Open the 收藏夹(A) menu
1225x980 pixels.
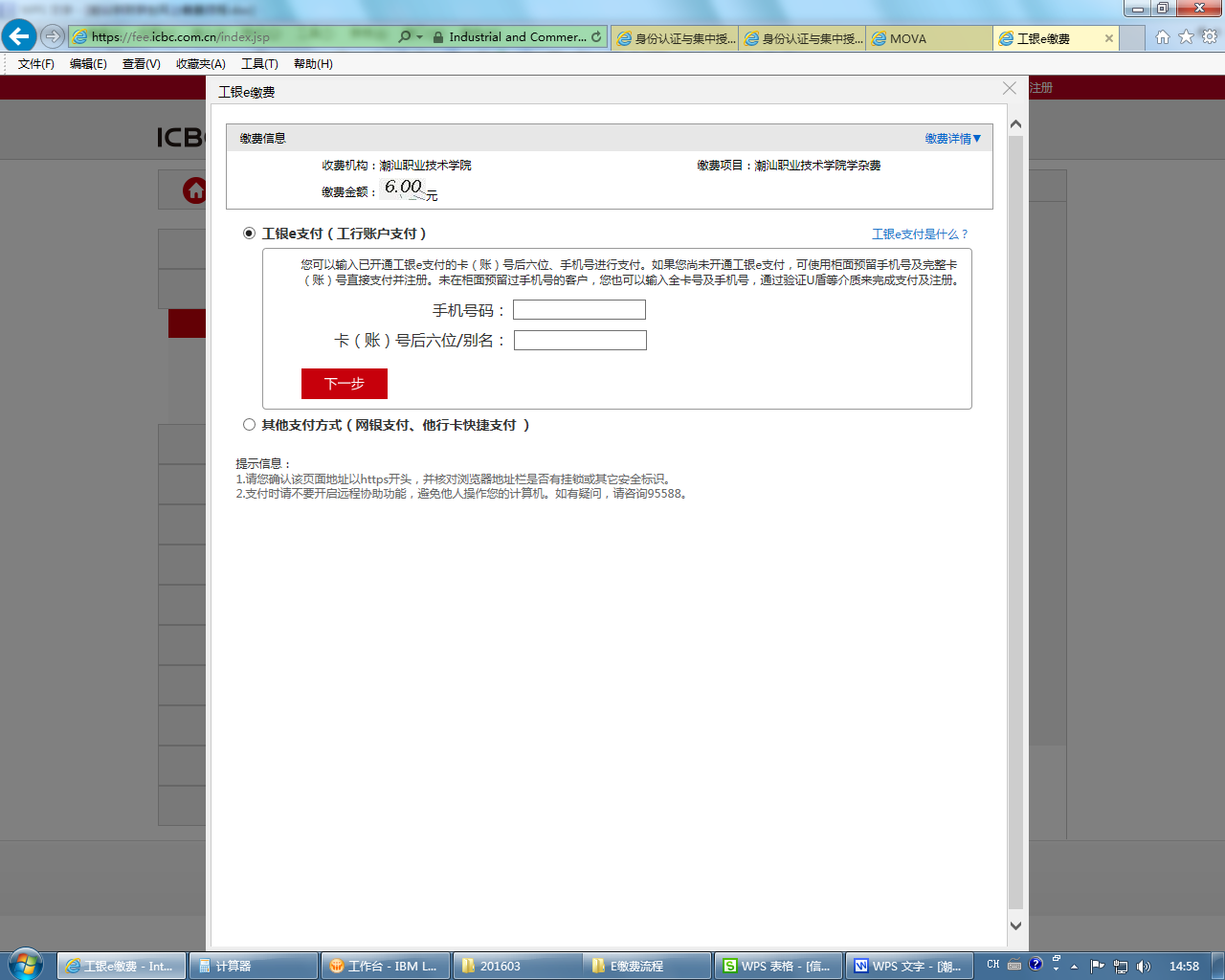(x=201, y=64)
